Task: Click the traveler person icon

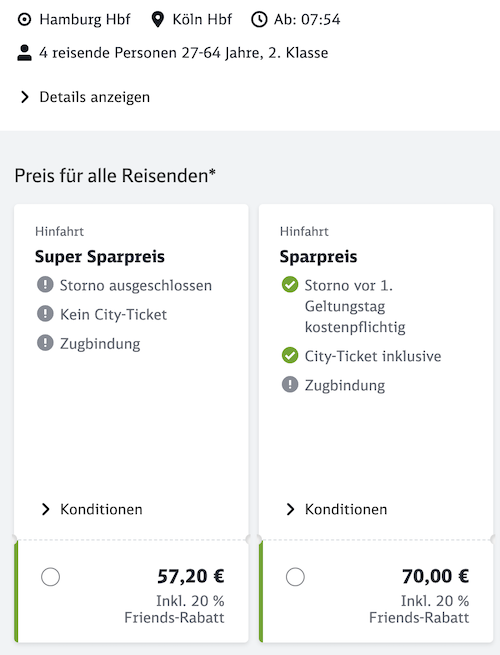Action: tap(24, 53)
